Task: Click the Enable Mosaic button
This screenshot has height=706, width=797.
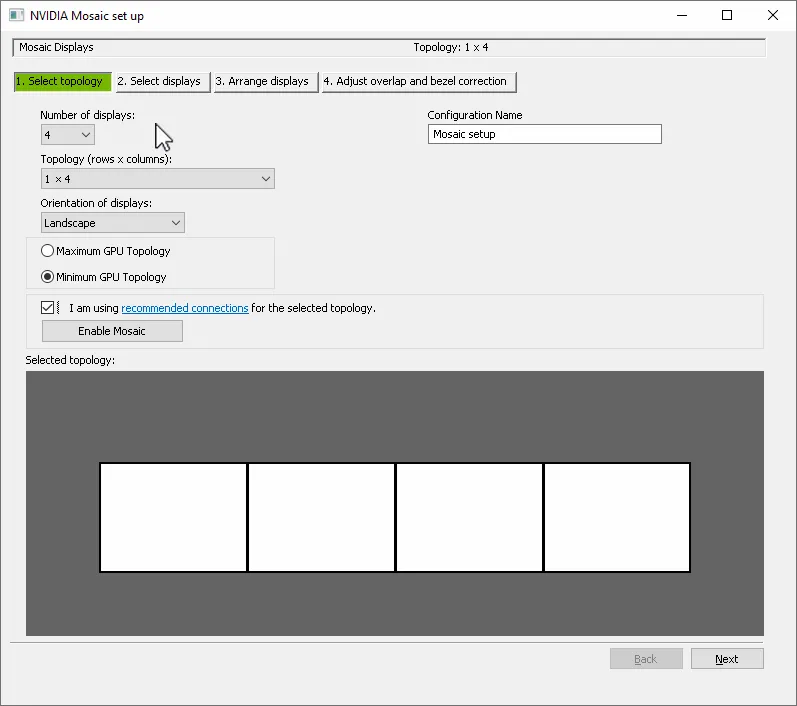Action: pyautogui.click(x=112, y=331)
